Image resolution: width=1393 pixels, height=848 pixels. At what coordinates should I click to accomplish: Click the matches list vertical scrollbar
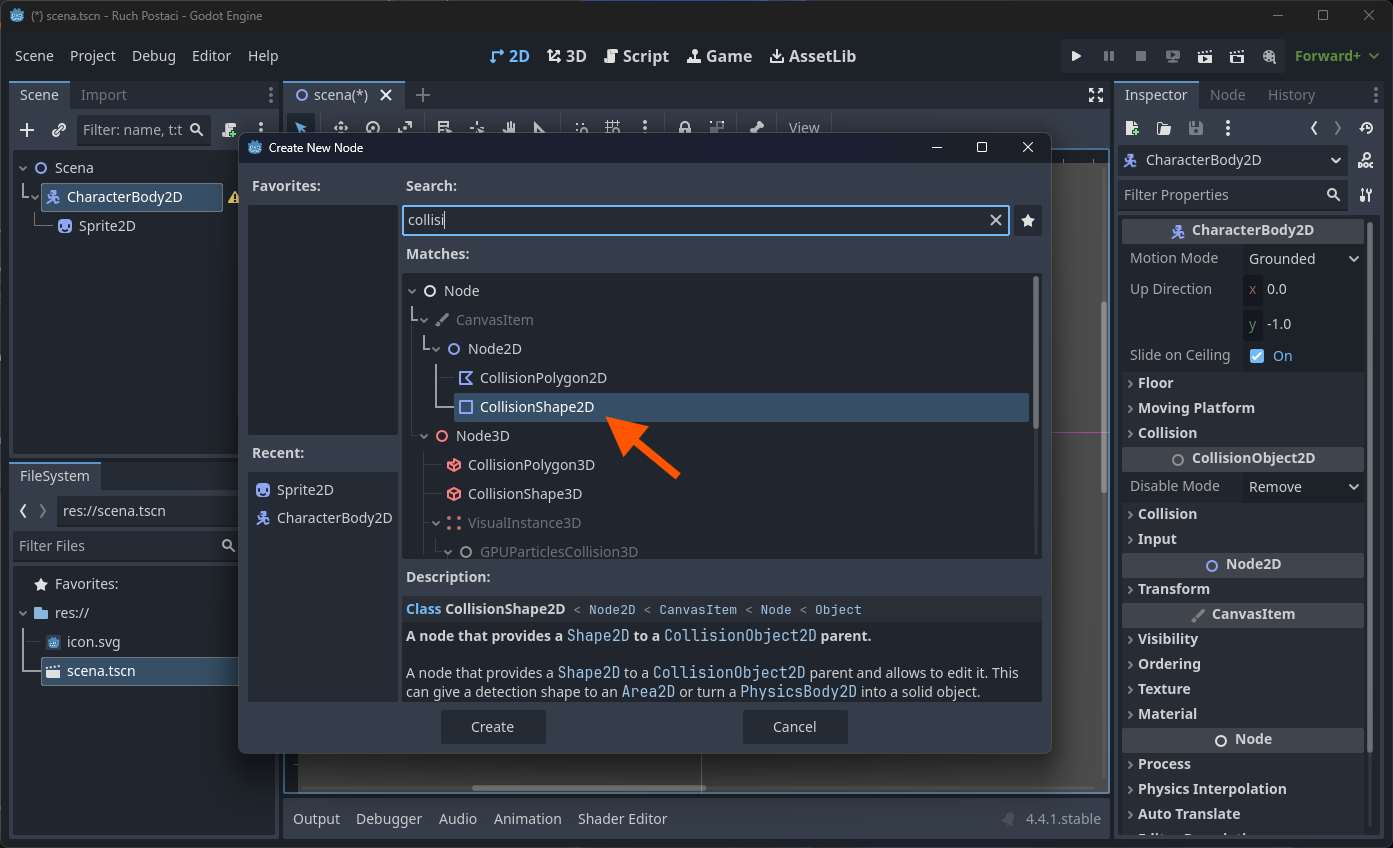[1035, 352]
